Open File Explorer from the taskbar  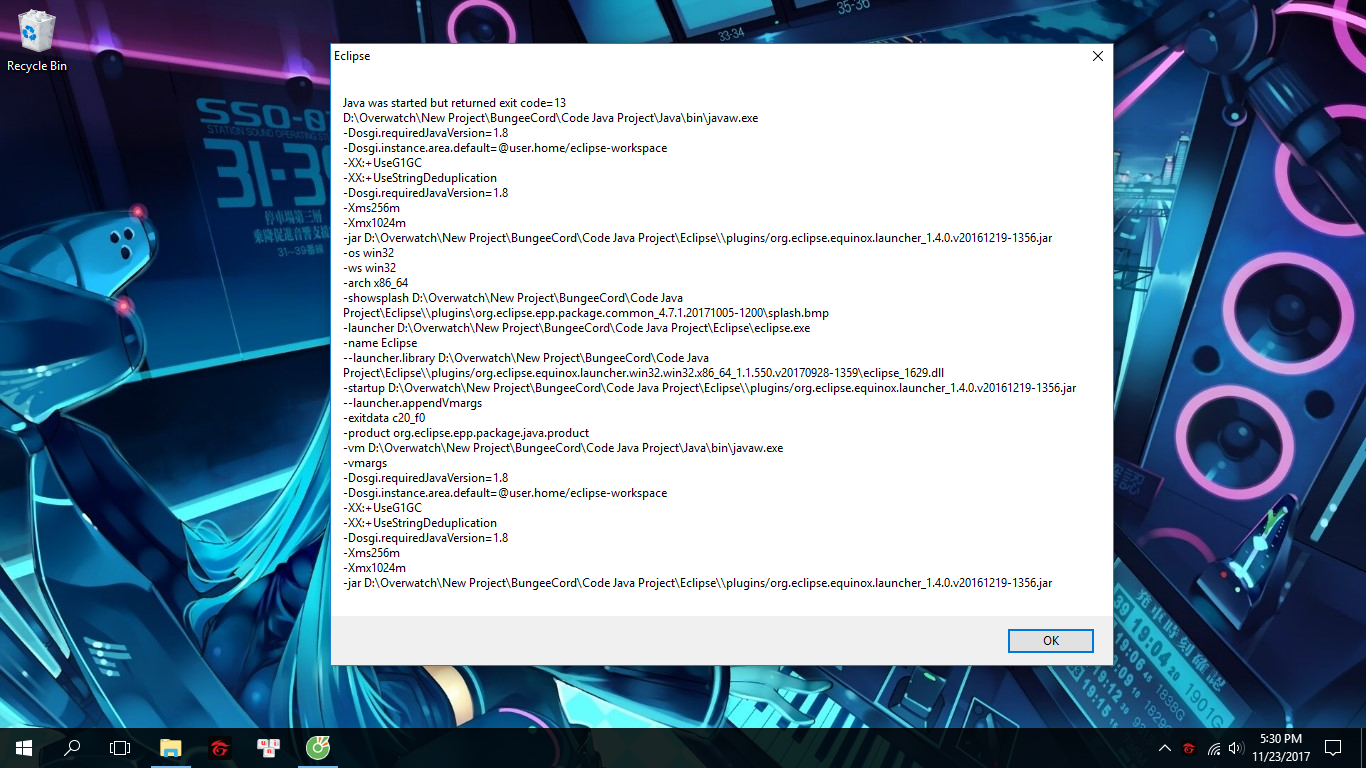click(x=171, y=748)
